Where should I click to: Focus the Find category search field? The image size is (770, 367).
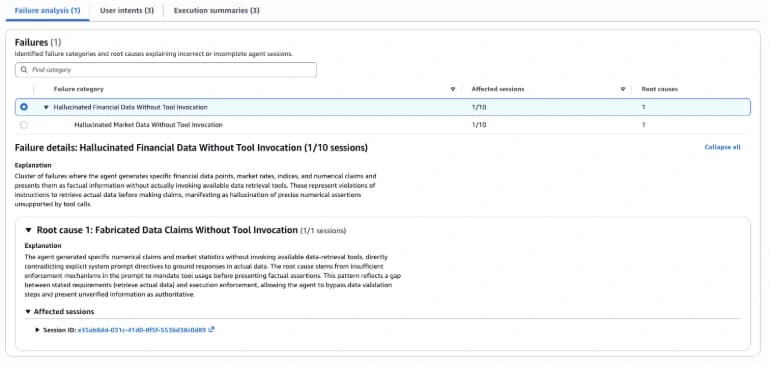coord(166,70)
